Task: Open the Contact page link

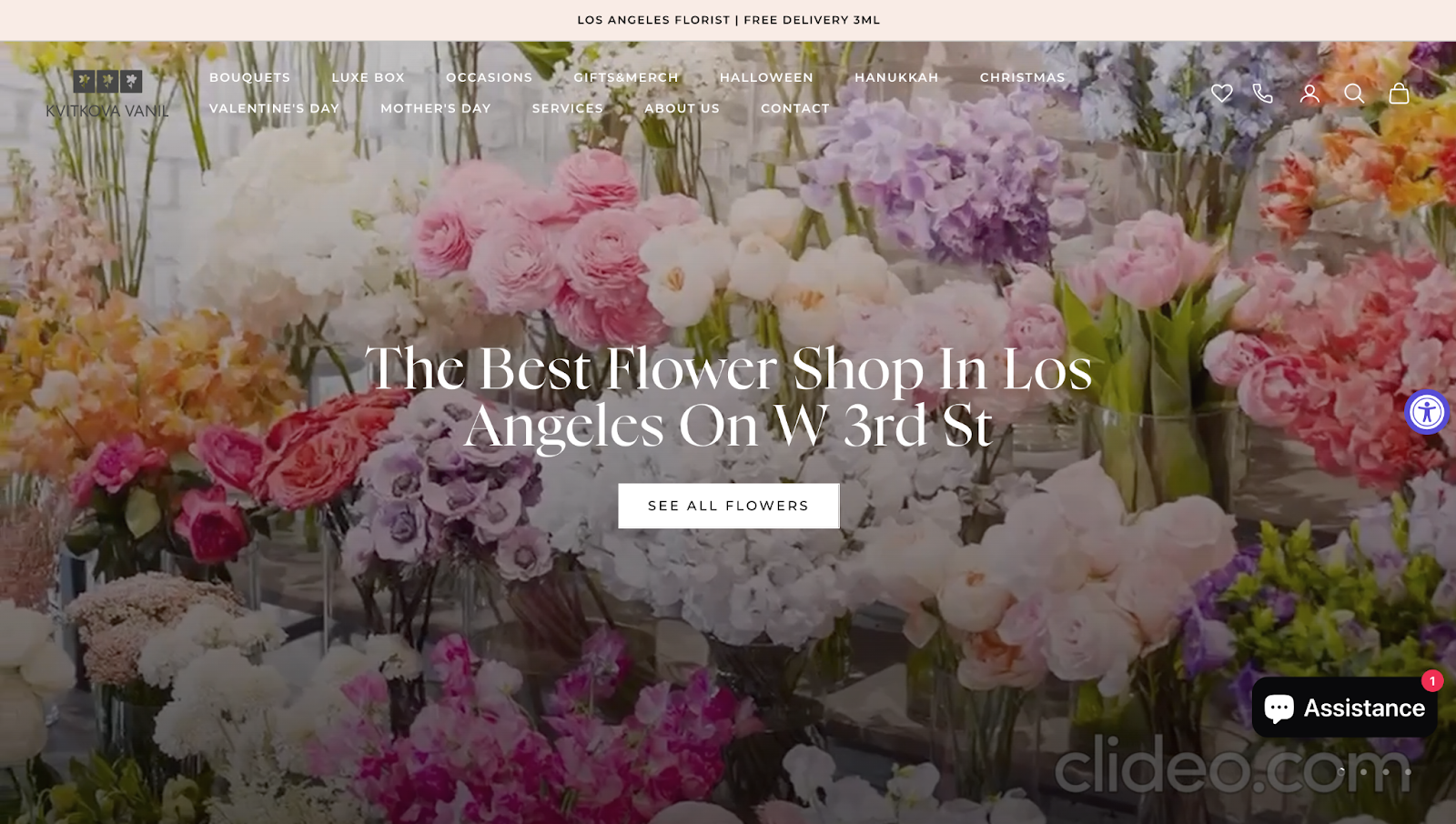Action: click(x=795, y=108)
